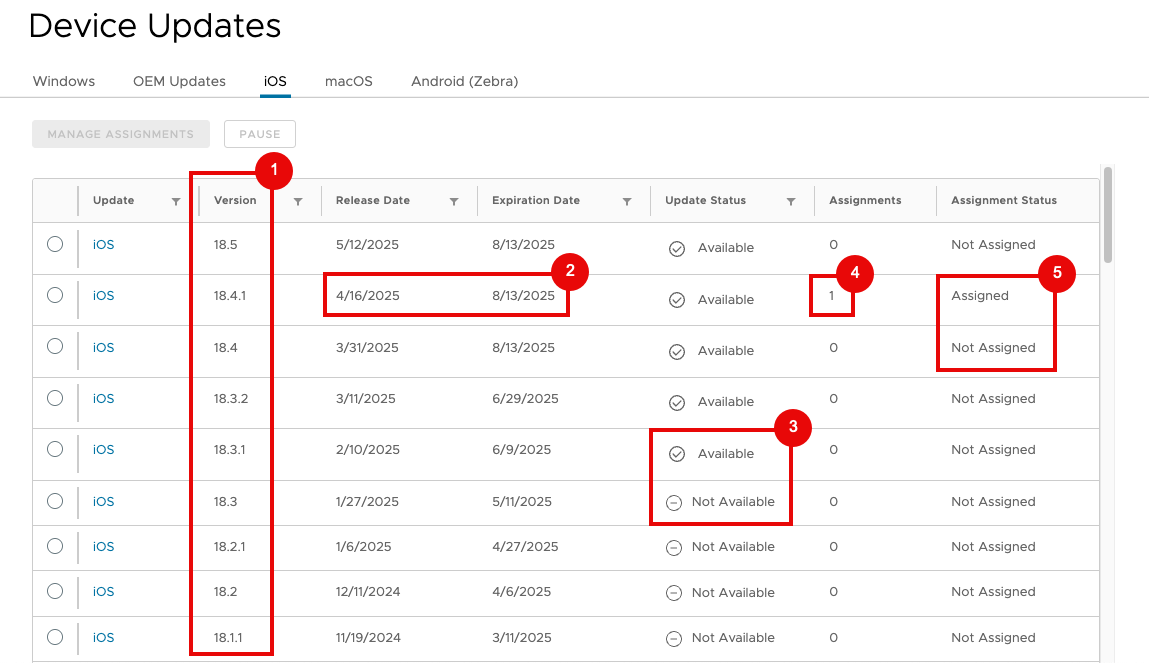
Task: Open the Version column filter
Action: tap(298, 201)
